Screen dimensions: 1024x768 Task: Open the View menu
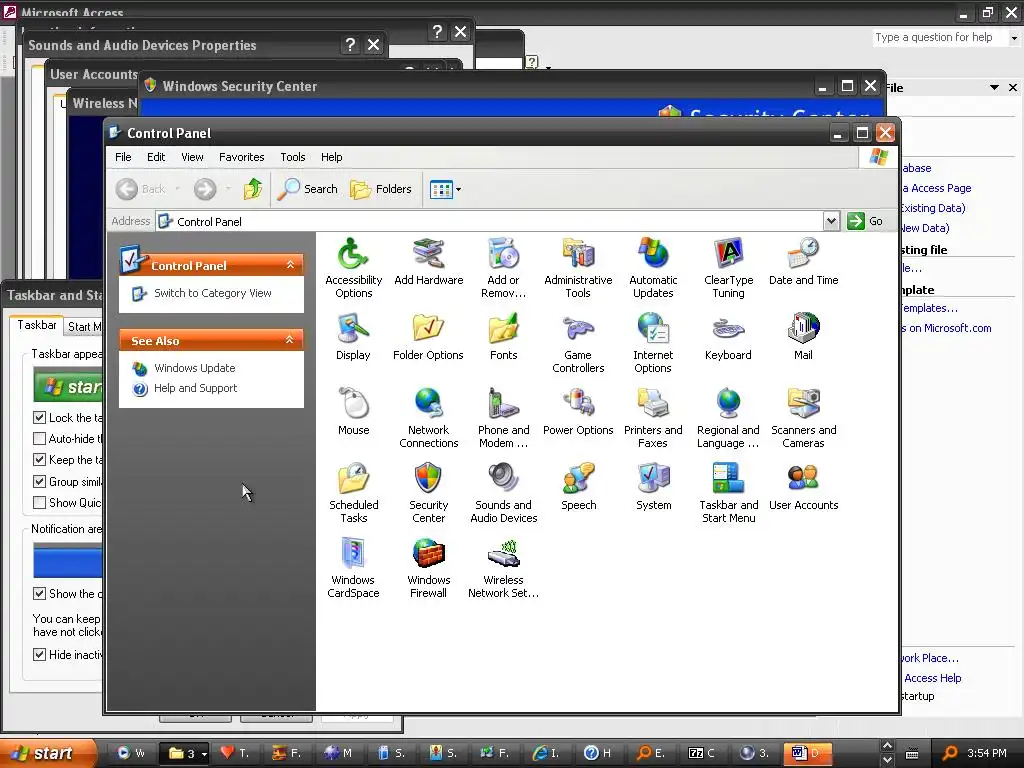pyautogui.click(x=192, y=157)
